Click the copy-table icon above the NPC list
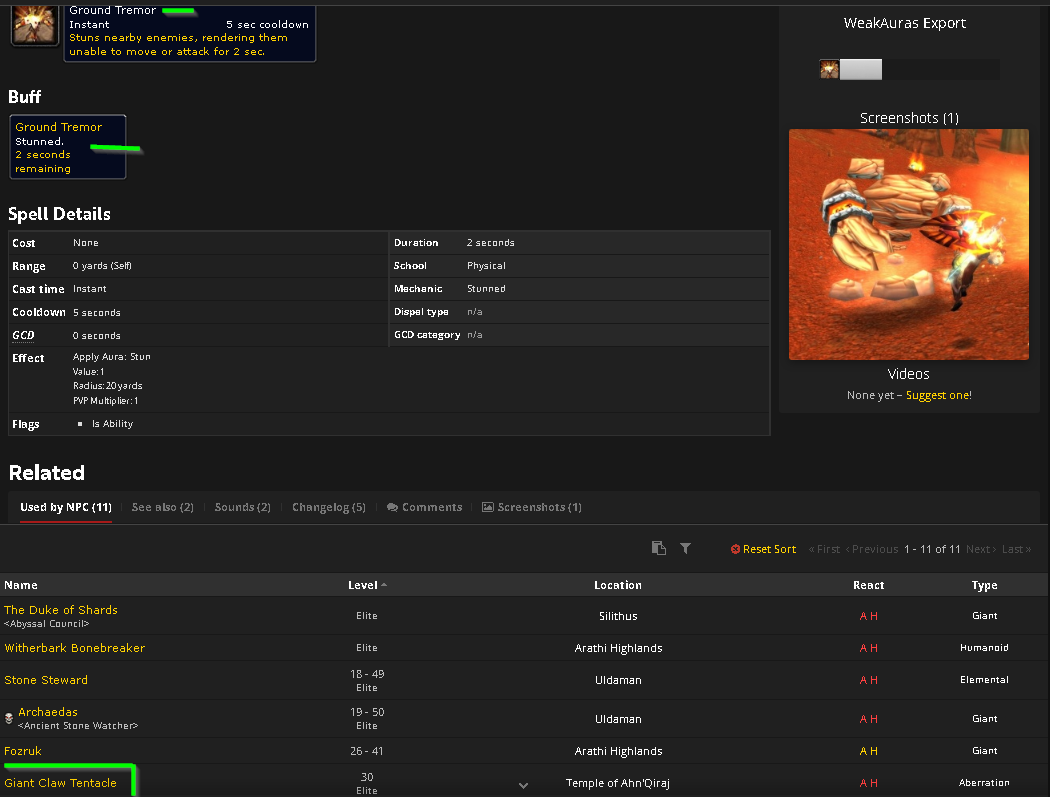Viewport: 1050px width, 797px height. pyautogui.click(x=658, y=548)
